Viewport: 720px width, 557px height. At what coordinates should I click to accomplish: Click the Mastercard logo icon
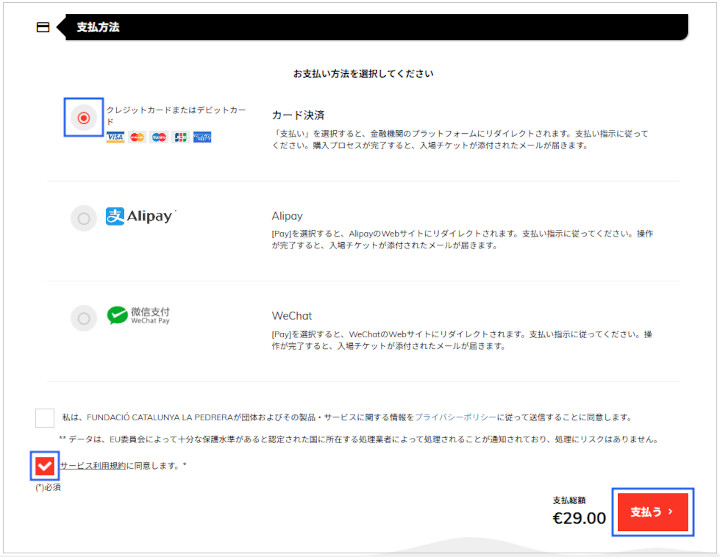[x=137, y=137]
